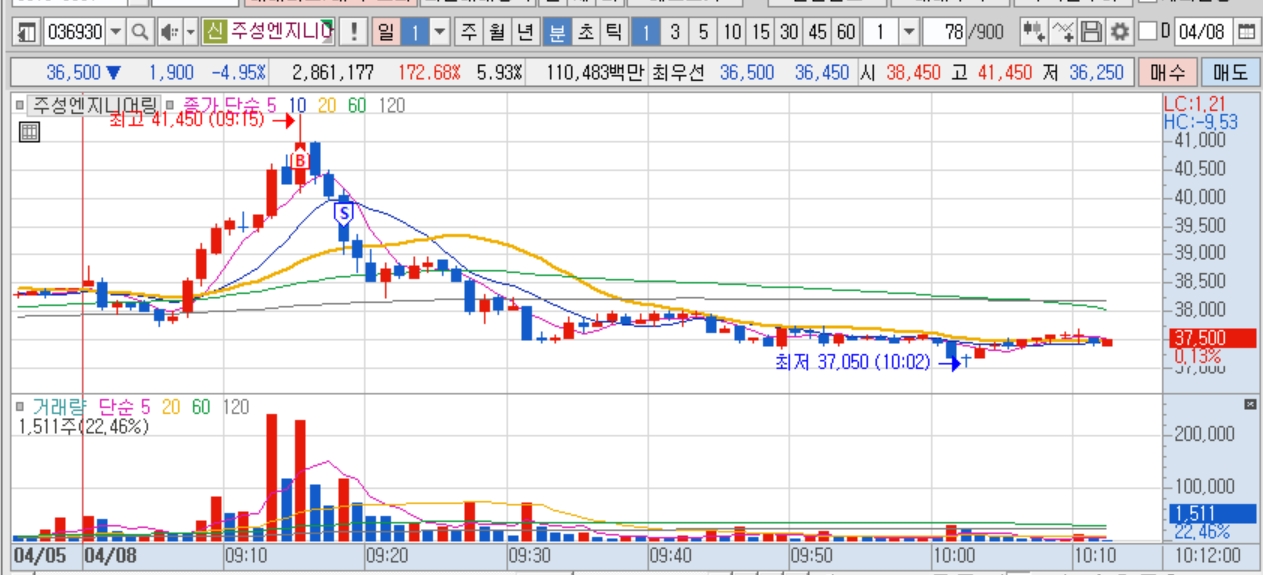Screen dimensions: 1263x575
Task: Click the stock search magnifier icon
Action: tap(140, 32)
